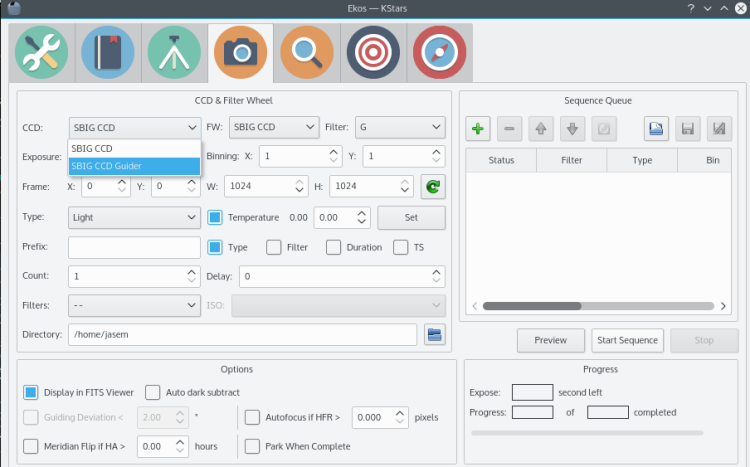Toggle Display in FITS Viewer

31,393
